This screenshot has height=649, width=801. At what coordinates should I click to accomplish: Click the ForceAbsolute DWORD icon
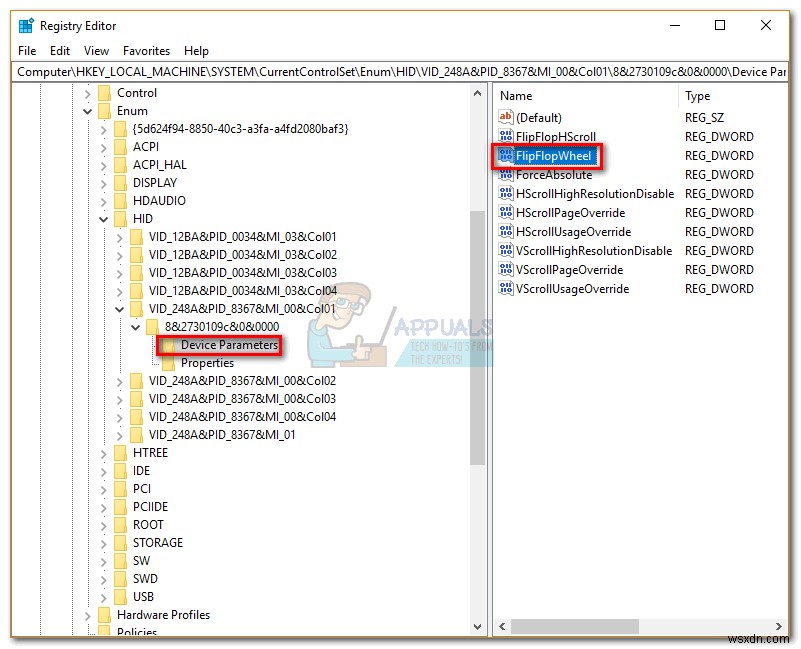(x=505, y=175)
